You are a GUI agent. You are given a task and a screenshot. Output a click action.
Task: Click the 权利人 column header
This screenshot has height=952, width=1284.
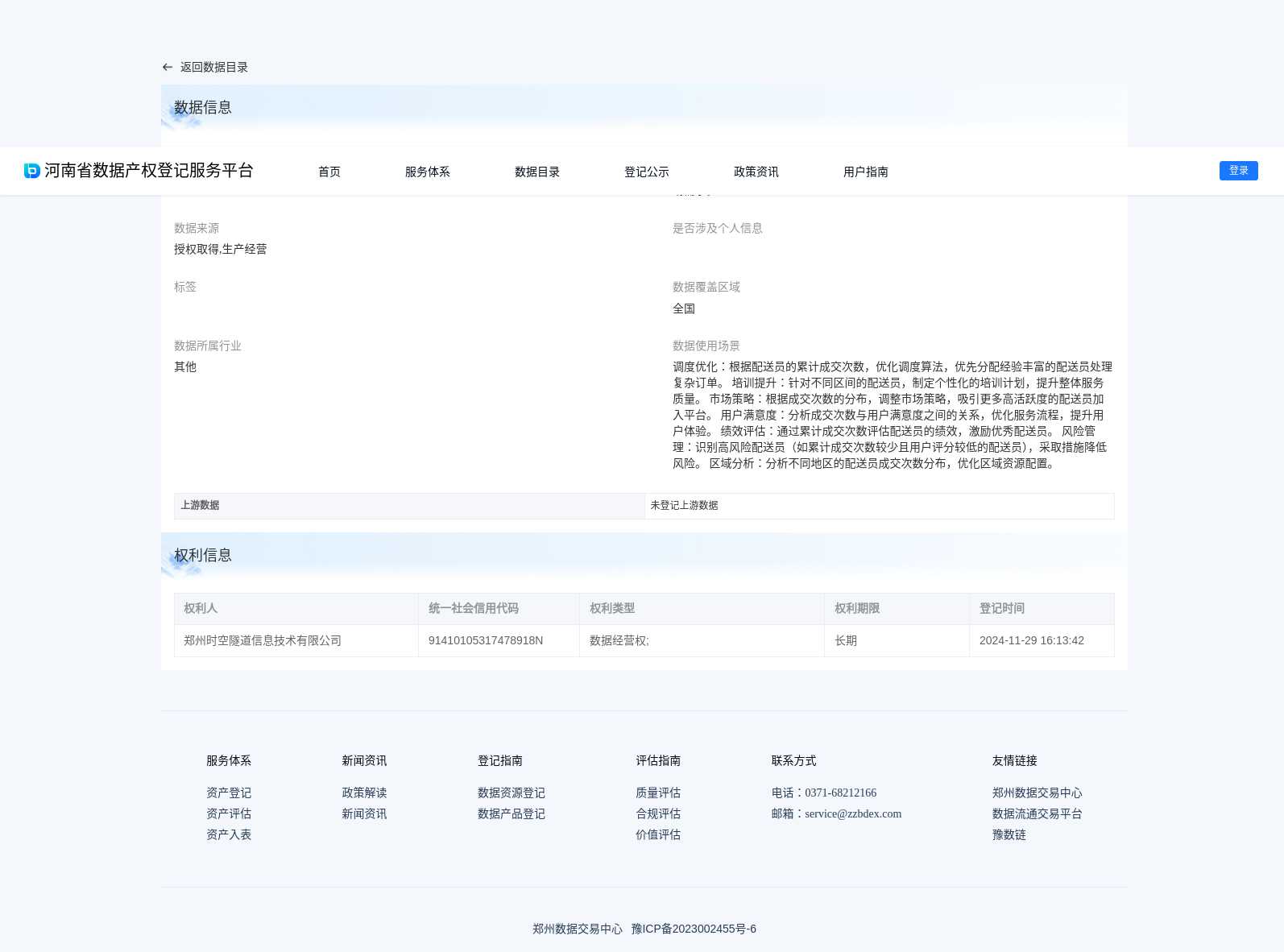296,609
